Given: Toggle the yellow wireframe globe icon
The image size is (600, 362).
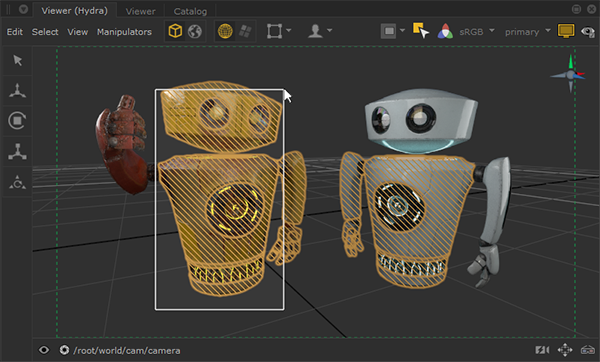Looking at the screenshot, I should pos(225,31).
